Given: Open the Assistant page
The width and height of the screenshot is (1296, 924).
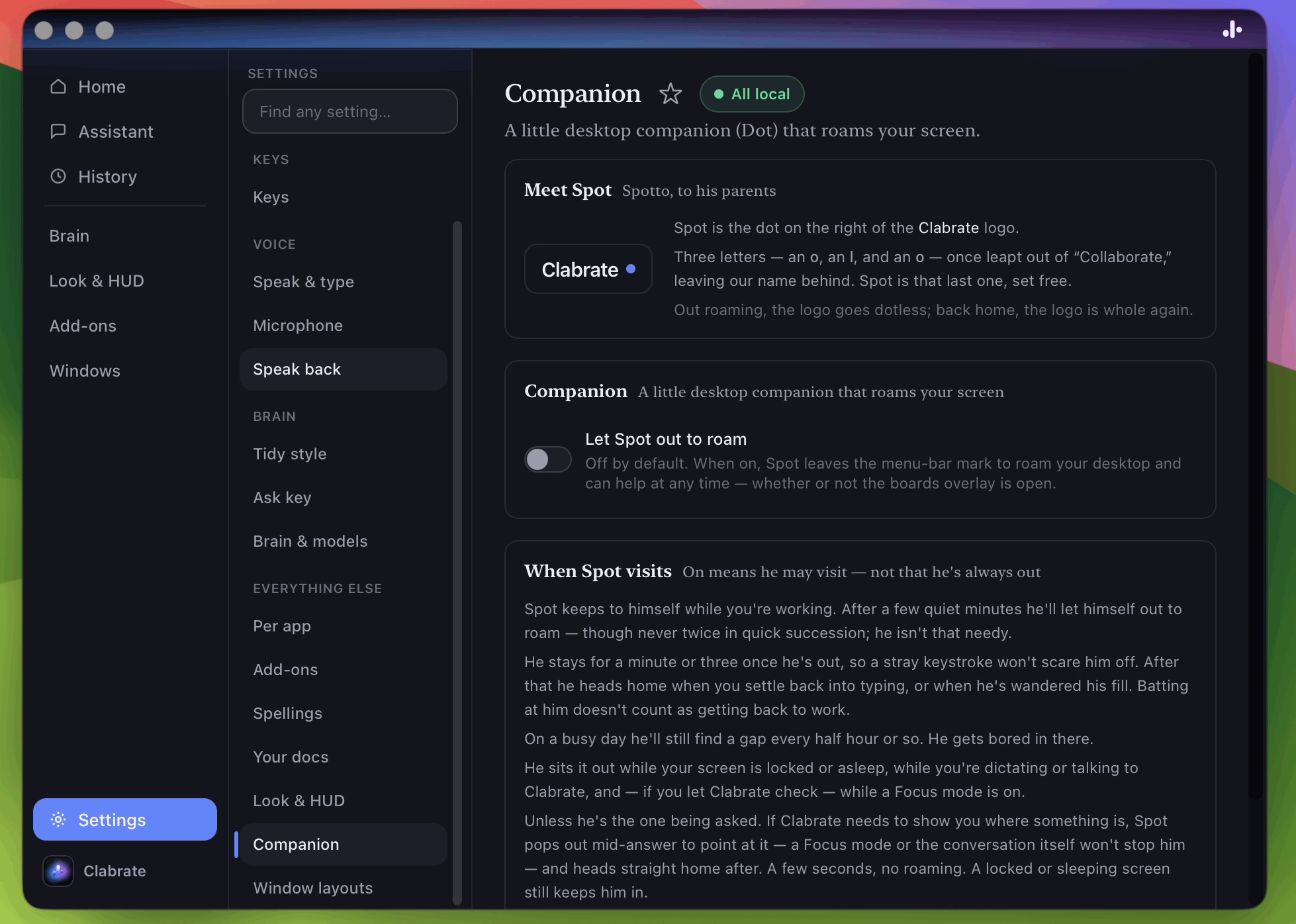Looking at the screenshot, I should [x=125, y=132].
